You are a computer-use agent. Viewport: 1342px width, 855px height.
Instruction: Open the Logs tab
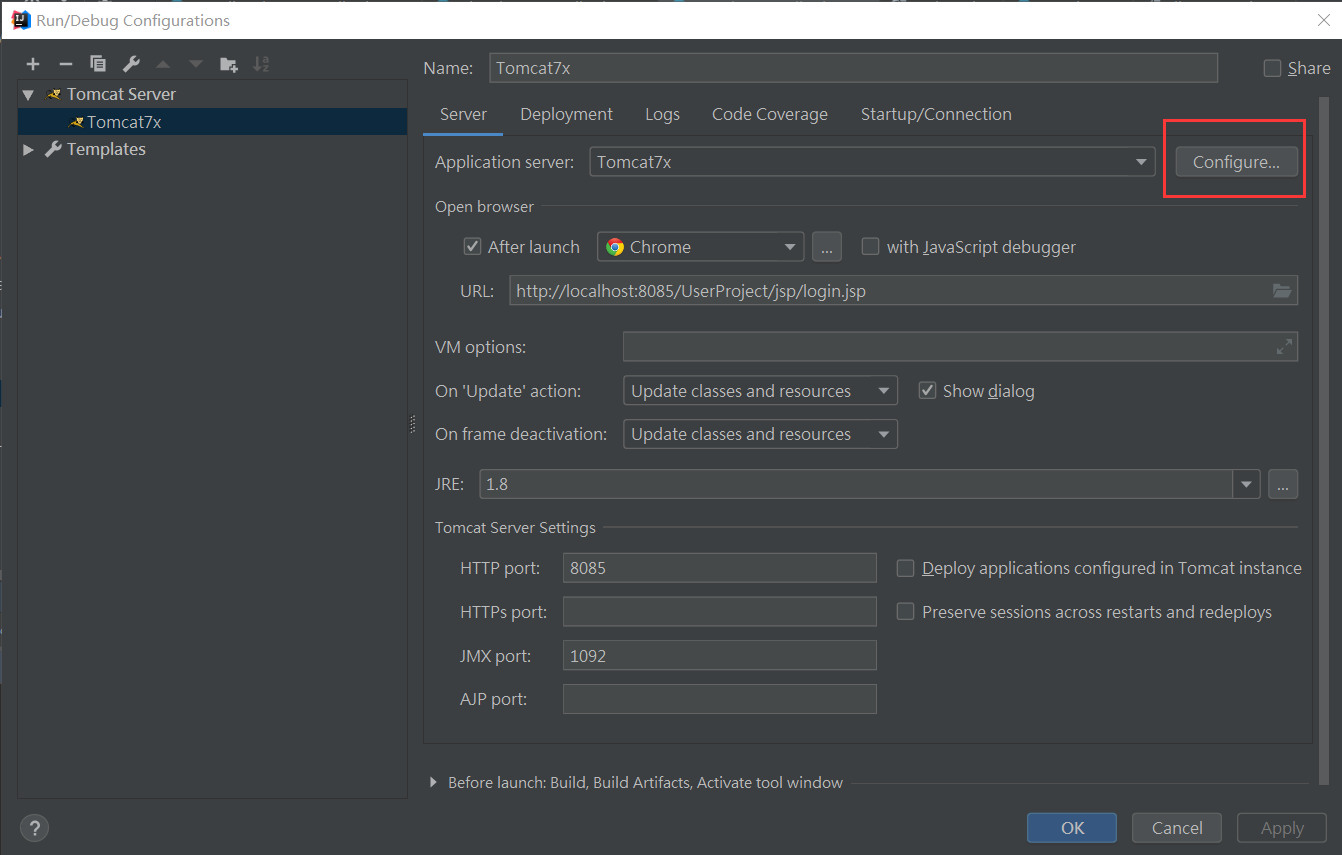tap(662, 114)
